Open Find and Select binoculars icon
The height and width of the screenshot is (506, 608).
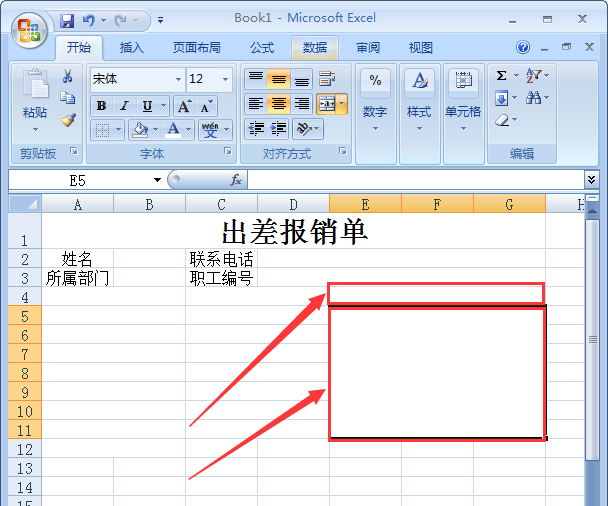coord(534,97)
